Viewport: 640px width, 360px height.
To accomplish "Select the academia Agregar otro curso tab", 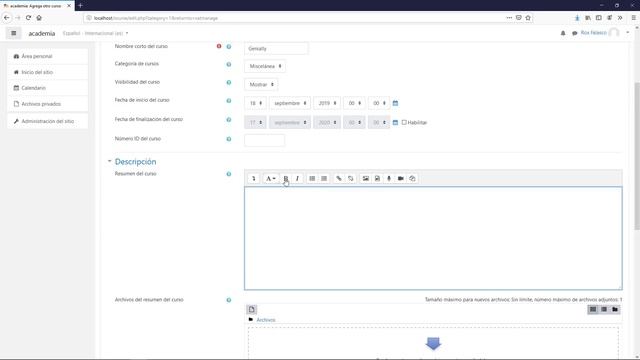I will pos(37,6).
